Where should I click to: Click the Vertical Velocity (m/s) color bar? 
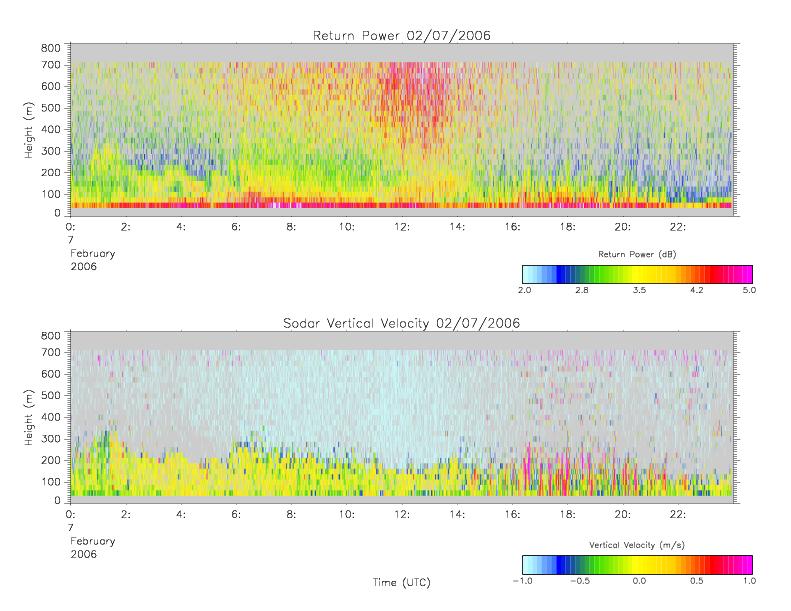point(637,565)
